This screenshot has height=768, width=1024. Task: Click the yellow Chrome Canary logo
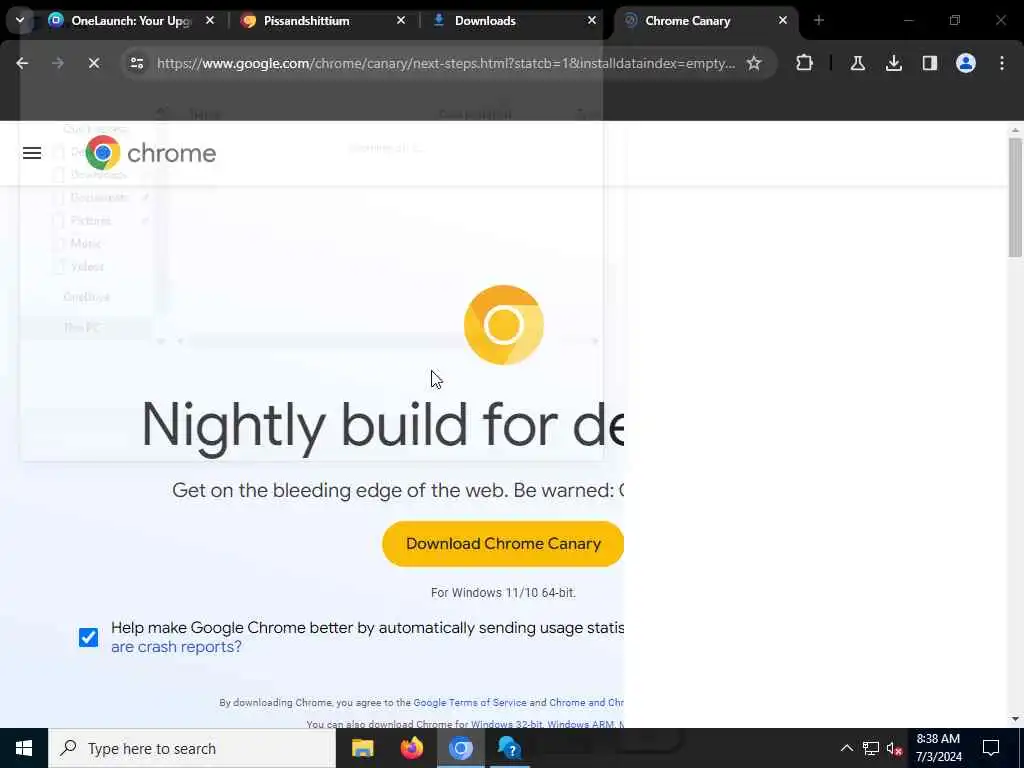(504, 325)
